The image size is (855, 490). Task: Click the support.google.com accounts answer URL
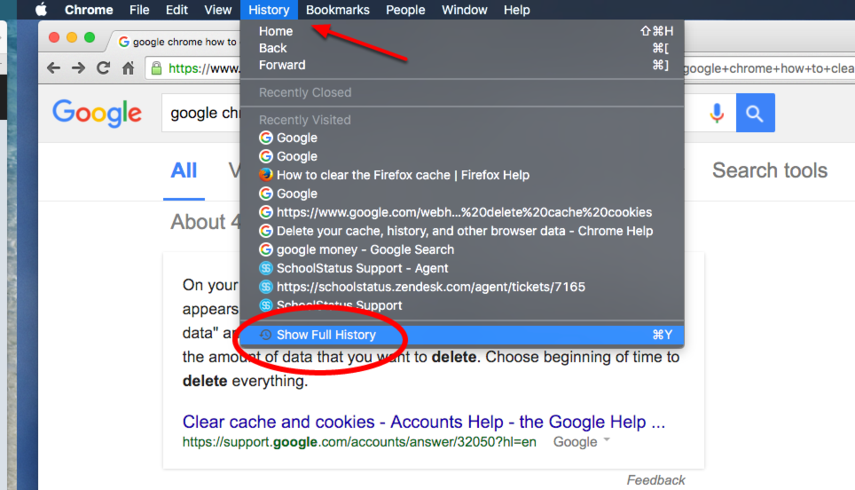pyautogui.click(x=359, y=442)
